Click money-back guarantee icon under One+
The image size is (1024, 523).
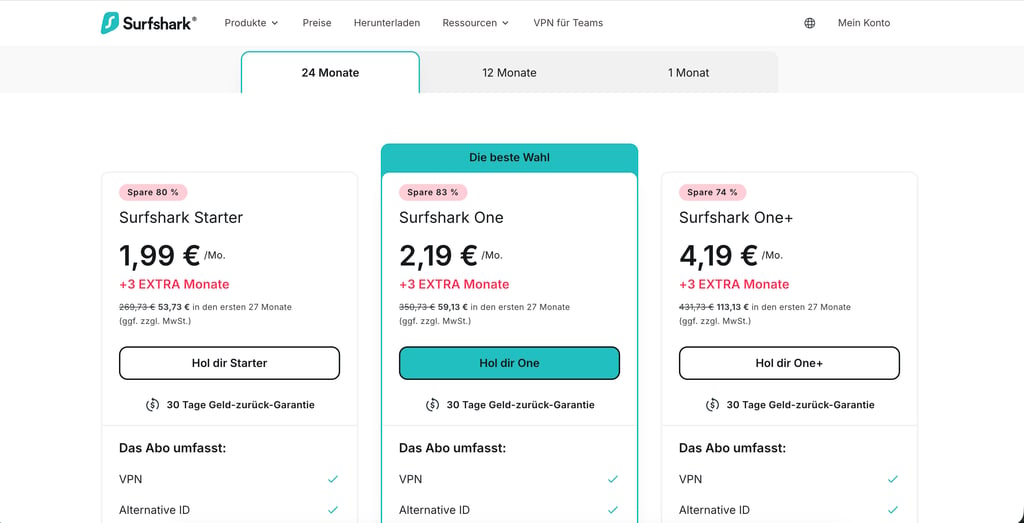coord(712,405)
